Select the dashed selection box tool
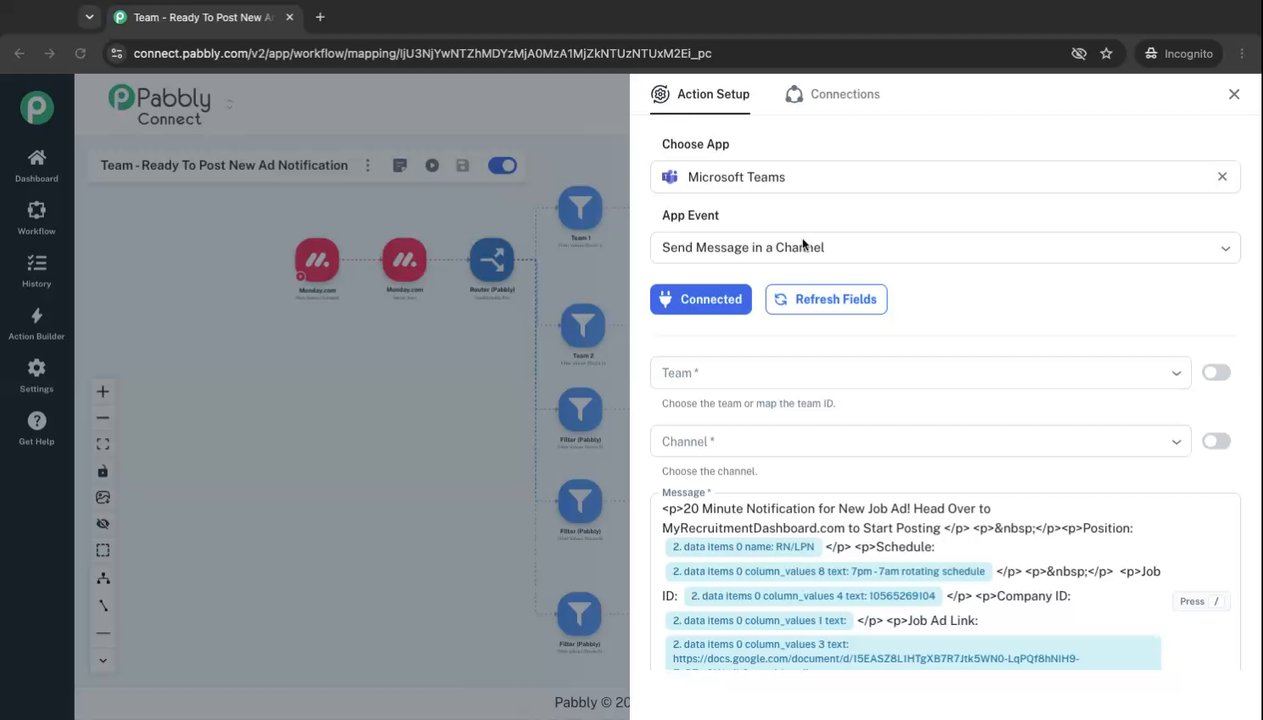This screenshot has height=720, width=1263. pyautogui.click(x=103, y=550)
